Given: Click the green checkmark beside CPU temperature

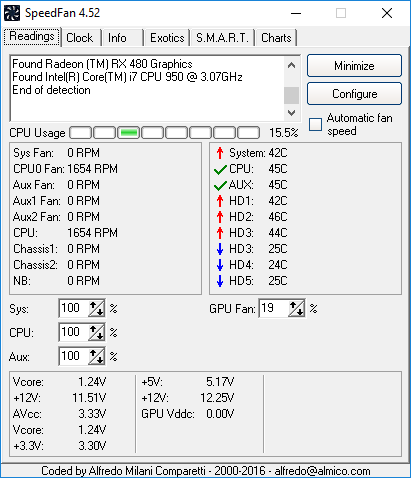Looking at the screenshot, I should pyautogui.click(x=220, y=169).
